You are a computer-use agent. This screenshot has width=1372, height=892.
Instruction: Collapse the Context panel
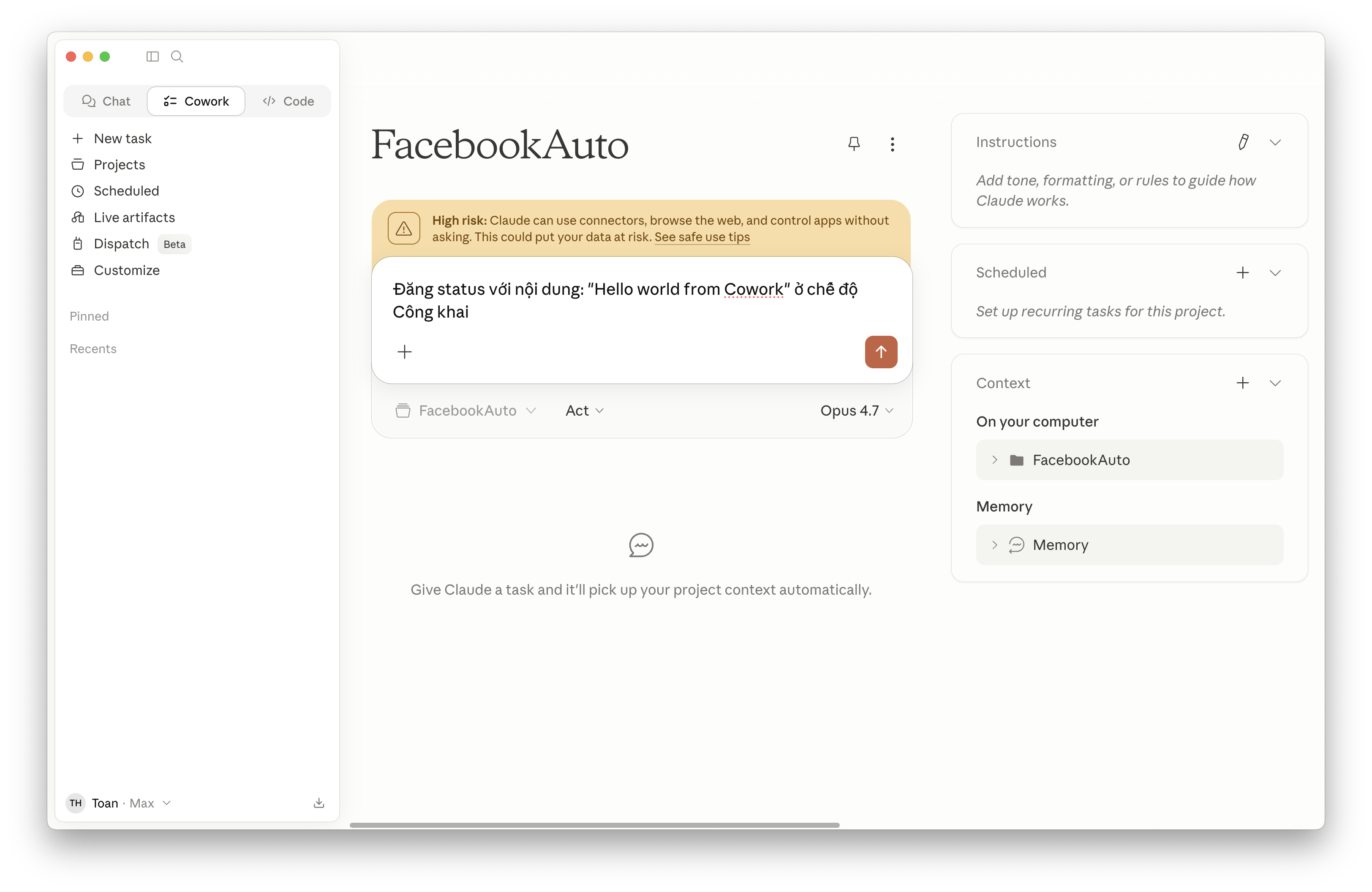pyautogui.click(x=1274, y=383)
